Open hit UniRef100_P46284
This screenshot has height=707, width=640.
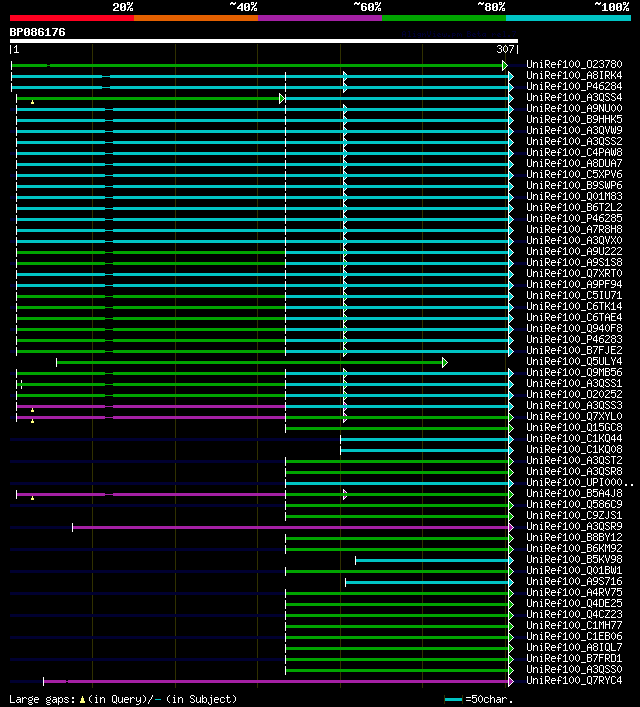point(574,86)
